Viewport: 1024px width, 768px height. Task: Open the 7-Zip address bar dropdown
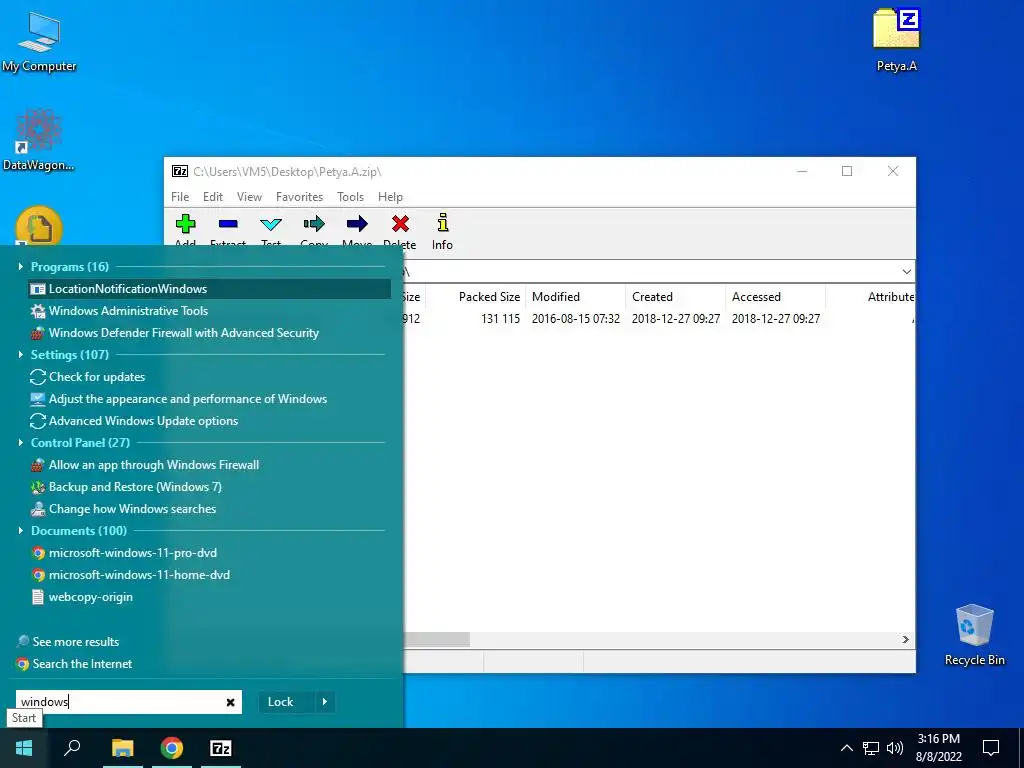pyautogui.click(x=906, y=272)
